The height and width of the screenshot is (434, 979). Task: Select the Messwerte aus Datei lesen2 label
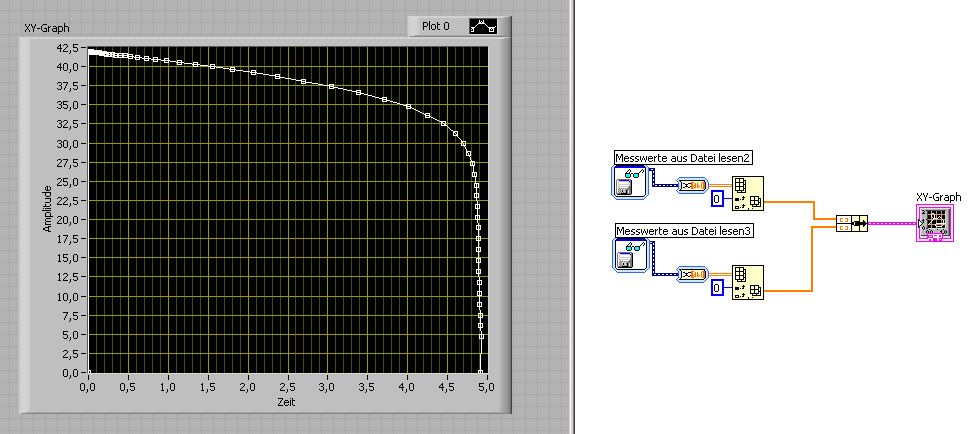(x=684, y=158)
